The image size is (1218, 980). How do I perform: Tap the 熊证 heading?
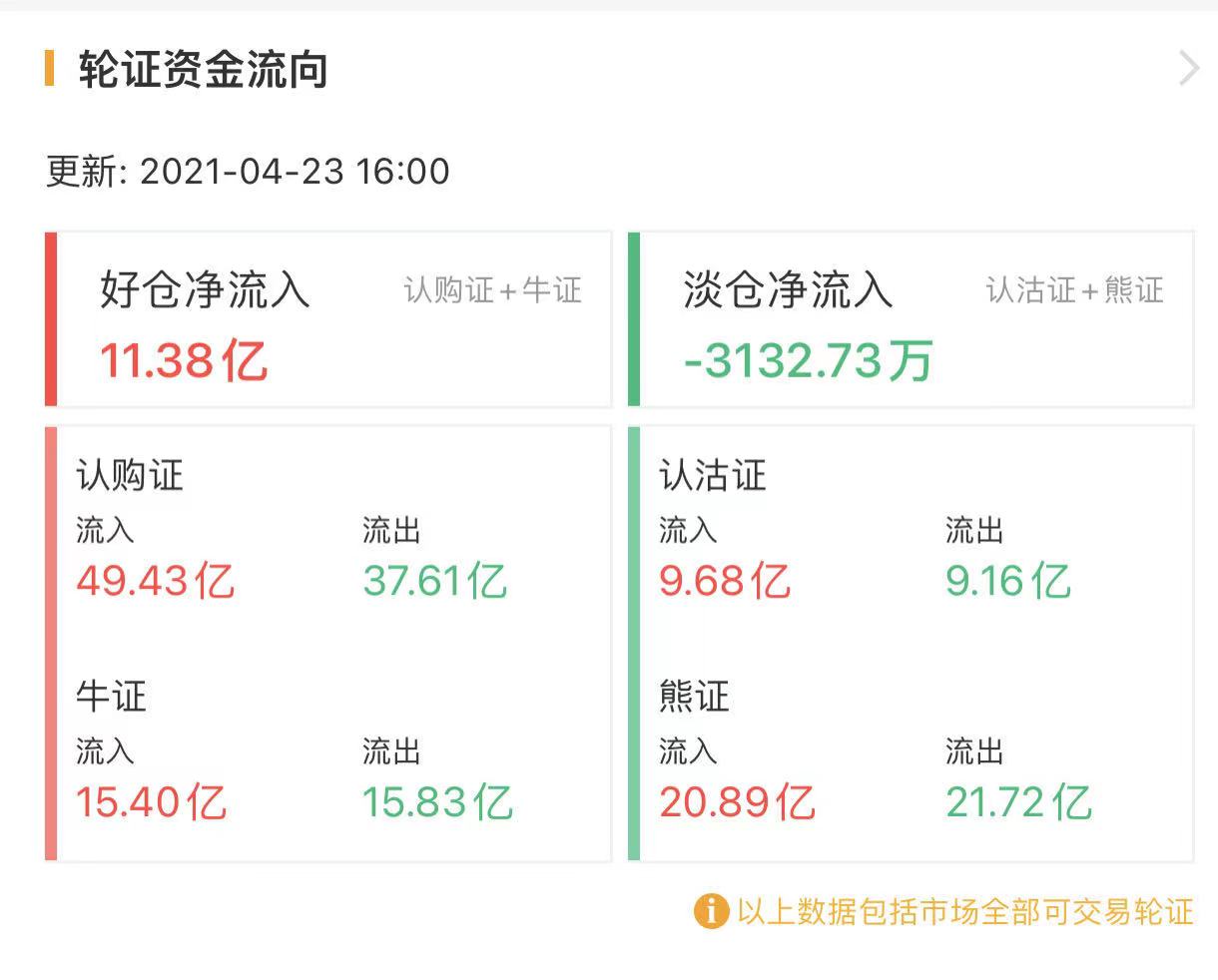694,696
